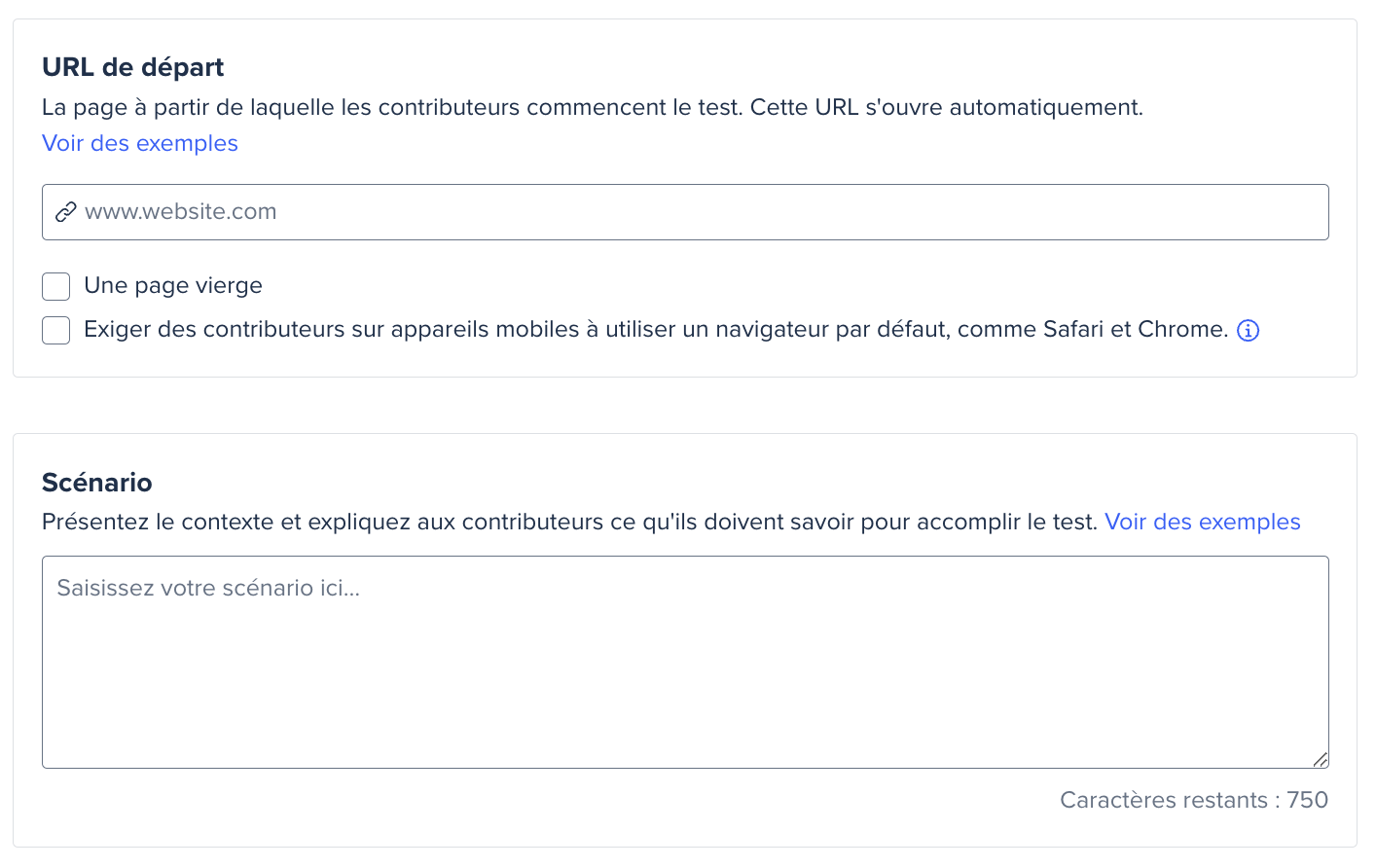Click the resize grip of scenario textarea
1376x868 pixels.
(x=1320, y=759)
